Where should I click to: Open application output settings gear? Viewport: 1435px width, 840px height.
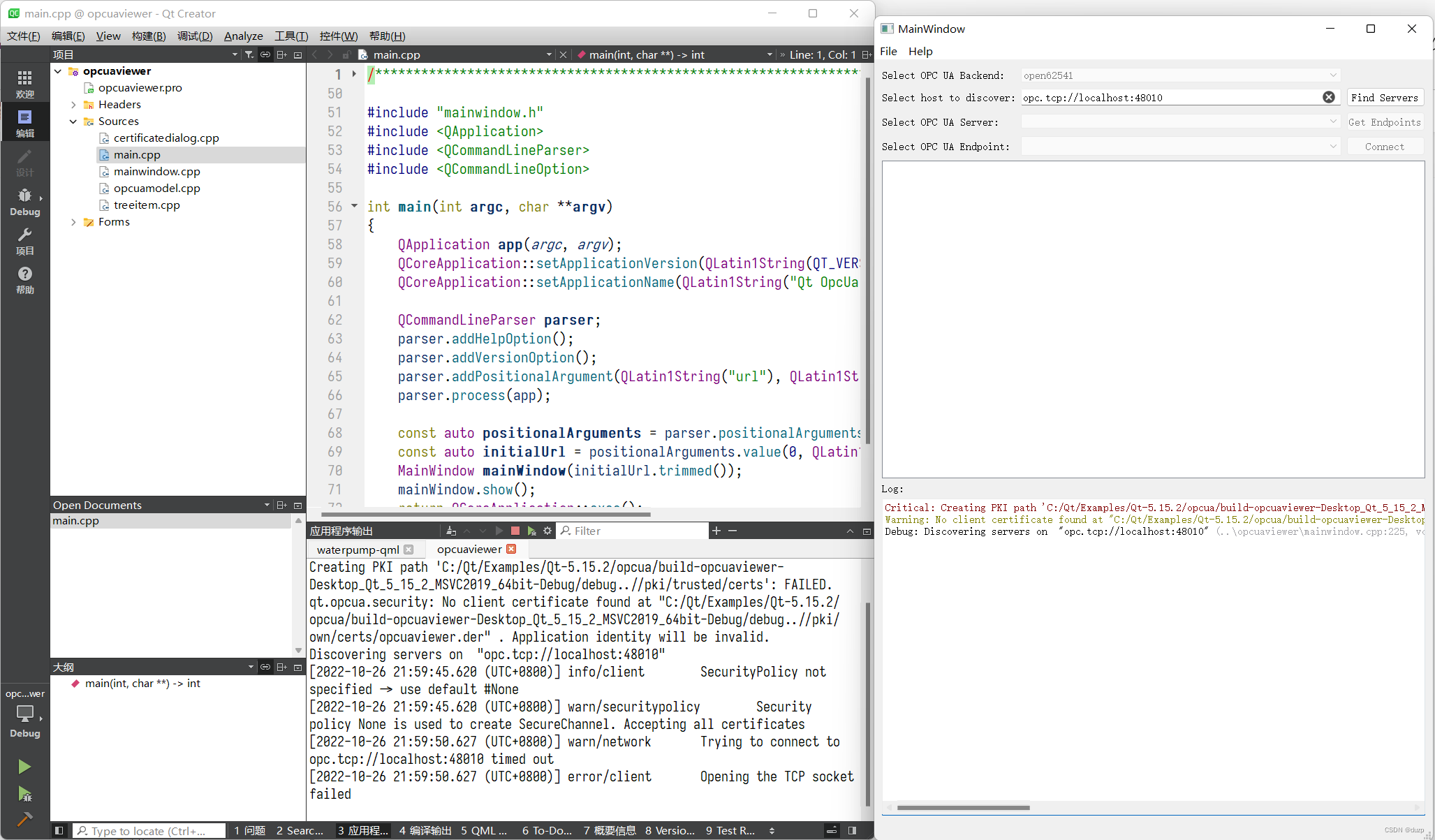click(x=547, y=531)
